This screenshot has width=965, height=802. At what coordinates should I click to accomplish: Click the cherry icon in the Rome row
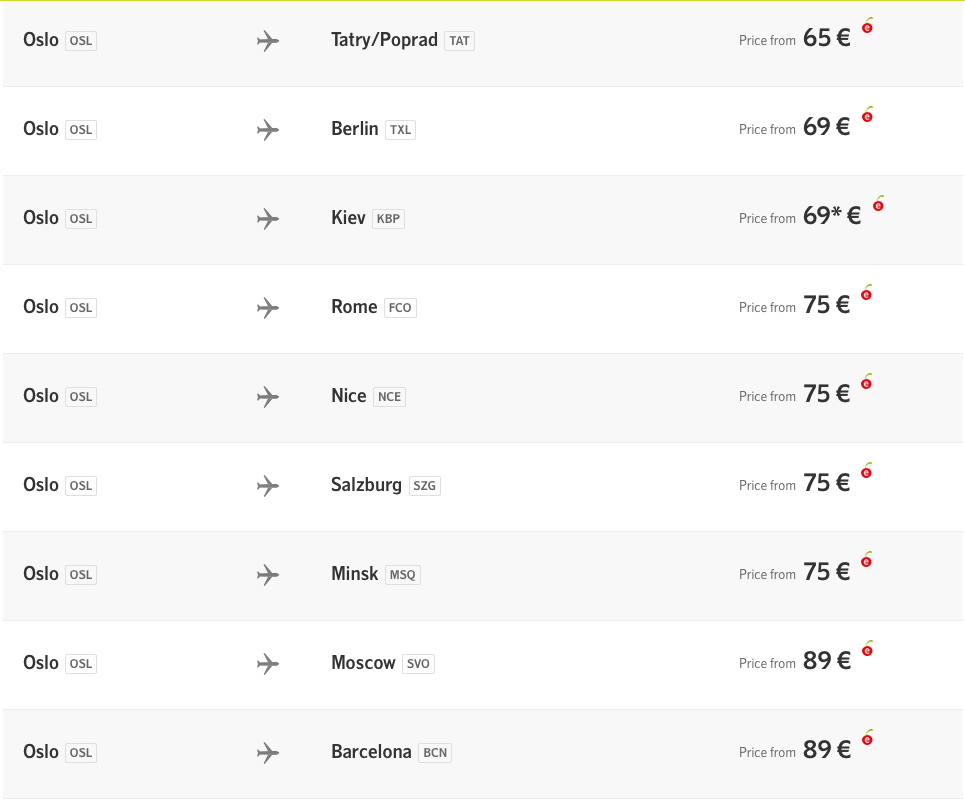point(867,292)
